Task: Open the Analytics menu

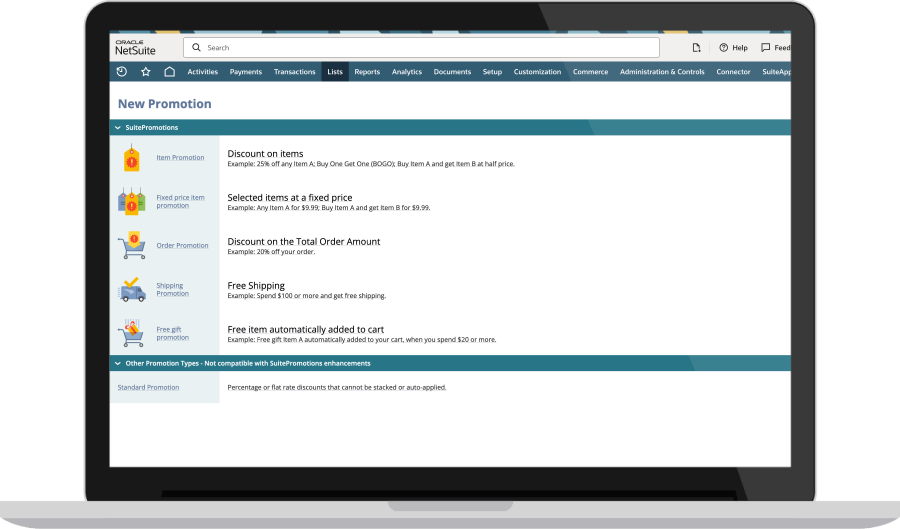Action: tap(407, 72)
